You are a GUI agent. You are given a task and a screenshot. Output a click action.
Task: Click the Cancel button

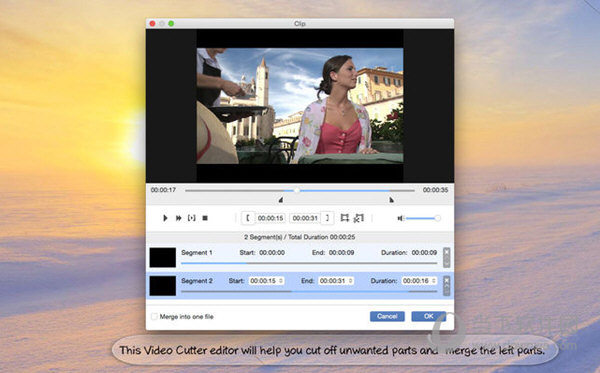(x=387, y=316)
